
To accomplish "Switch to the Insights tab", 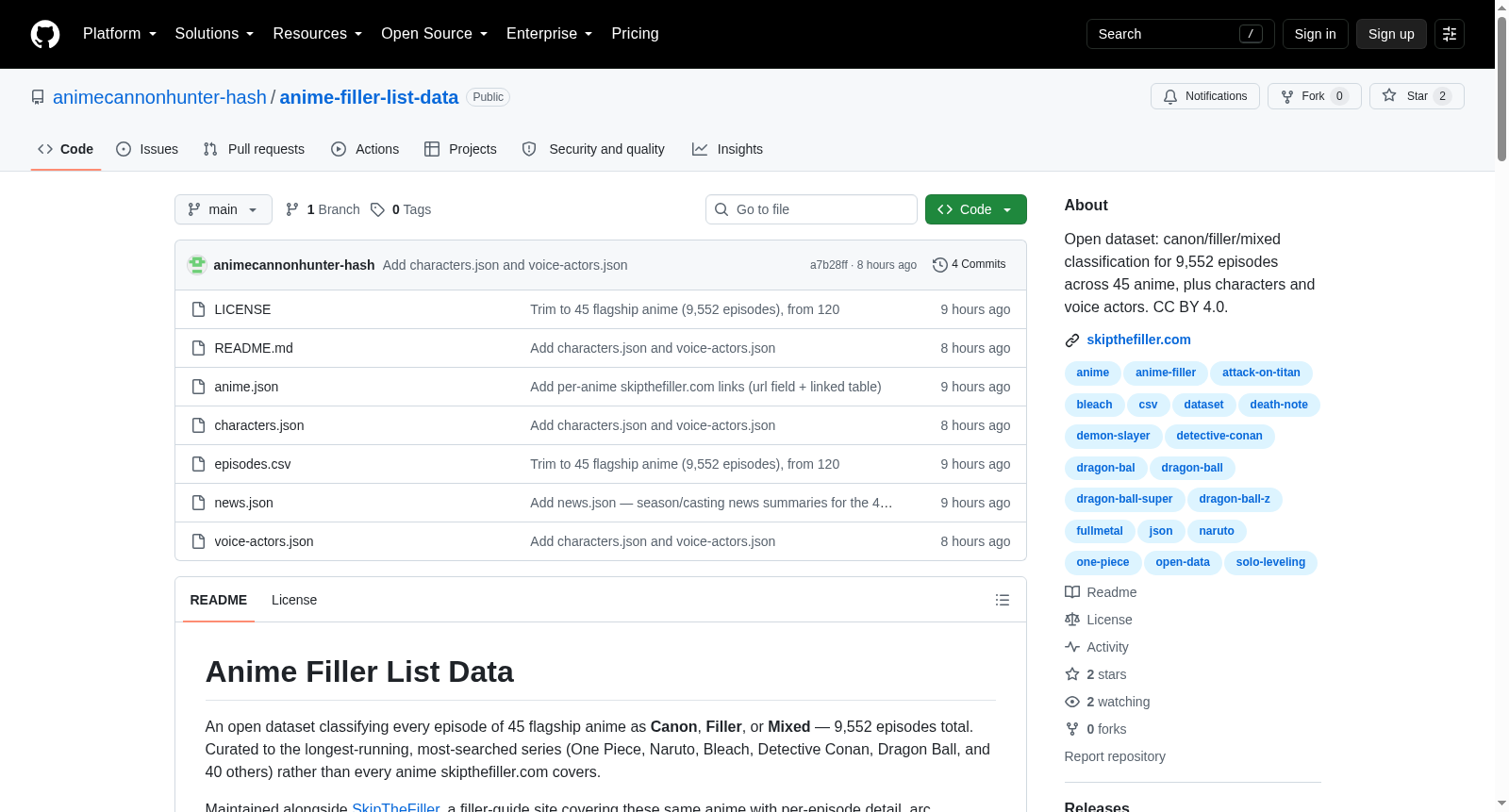I will pos(727,149).
